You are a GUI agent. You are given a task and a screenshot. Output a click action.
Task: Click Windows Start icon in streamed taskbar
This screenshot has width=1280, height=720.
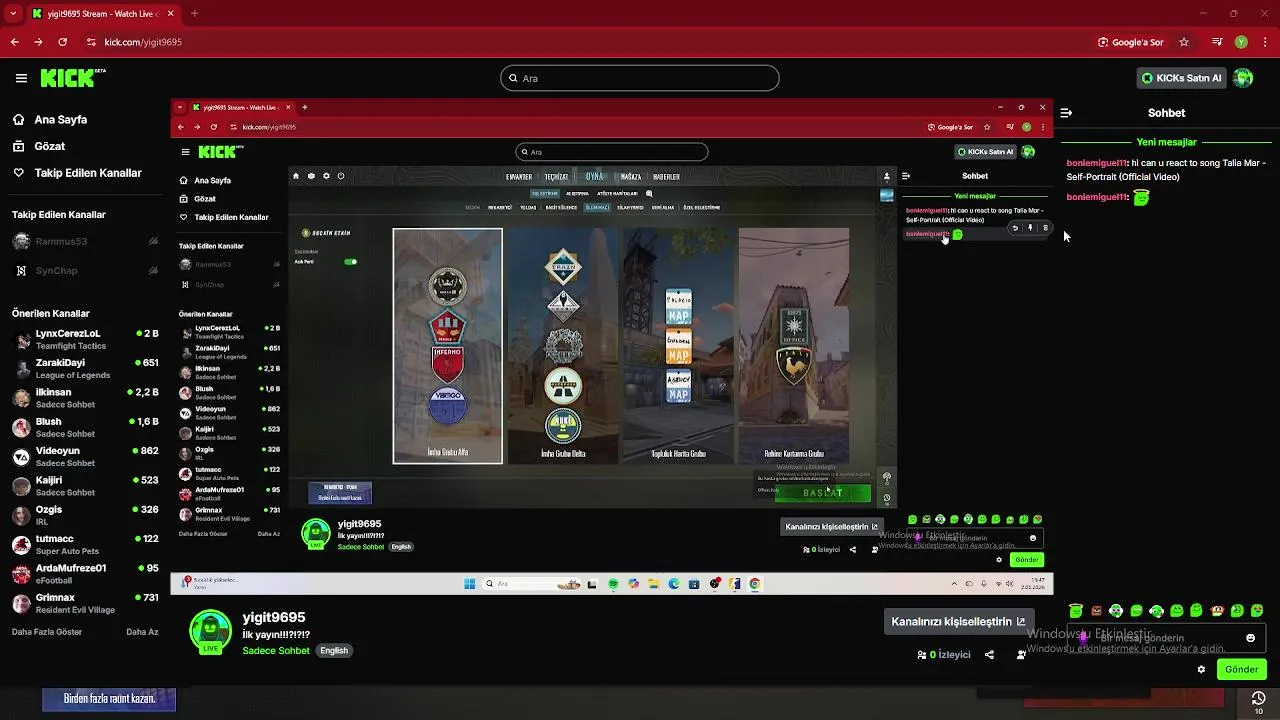coord(469,584)
